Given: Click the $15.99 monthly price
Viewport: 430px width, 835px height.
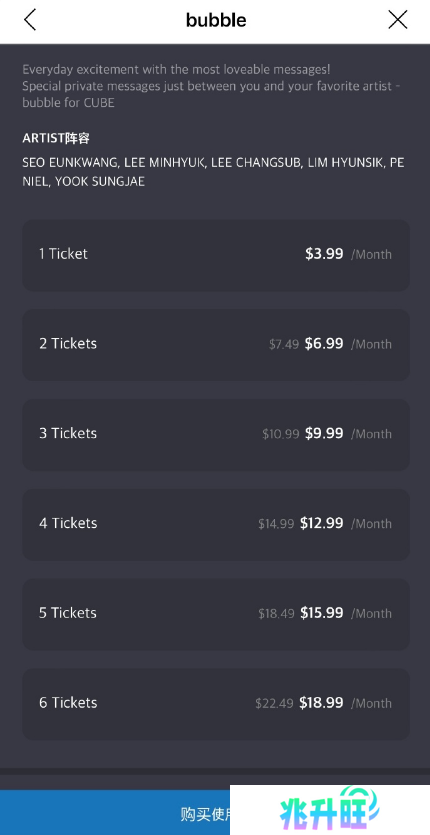Looking at the screenshot, I should coord(321,613).
